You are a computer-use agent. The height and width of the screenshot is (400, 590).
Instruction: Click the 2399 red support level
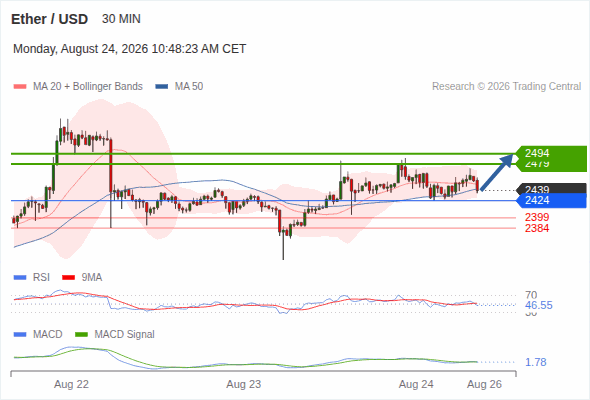pyautogui.click(x=537, y=217)
